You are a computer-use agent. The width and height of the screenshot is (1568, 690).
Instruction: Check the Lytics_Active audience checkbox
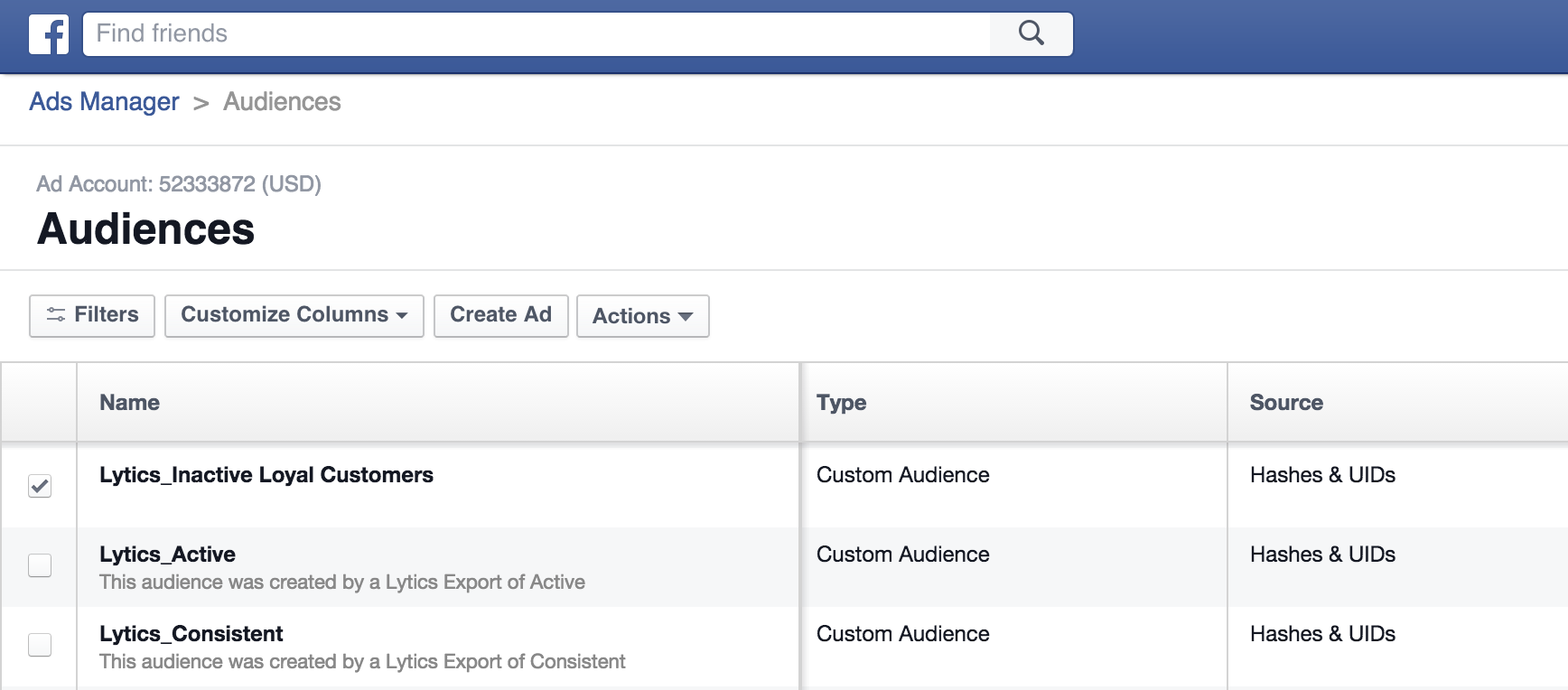tap(40, 565)
